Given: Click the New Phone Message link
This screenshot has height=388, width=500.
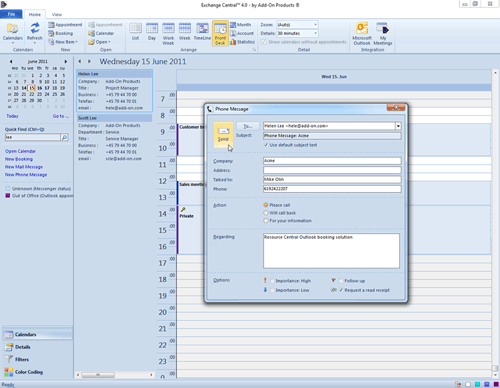Looking at the screenshot, I should pos(26,175).
